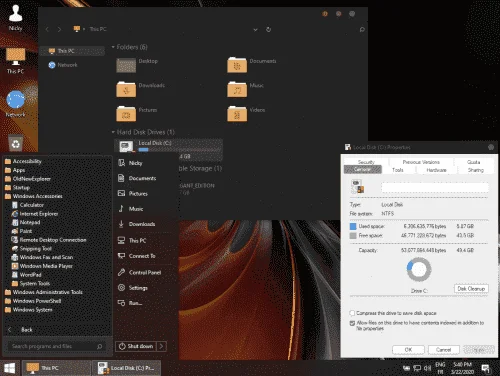Open the address bar history dropdown
Screen dimensions: 500x376
(255, 30)
